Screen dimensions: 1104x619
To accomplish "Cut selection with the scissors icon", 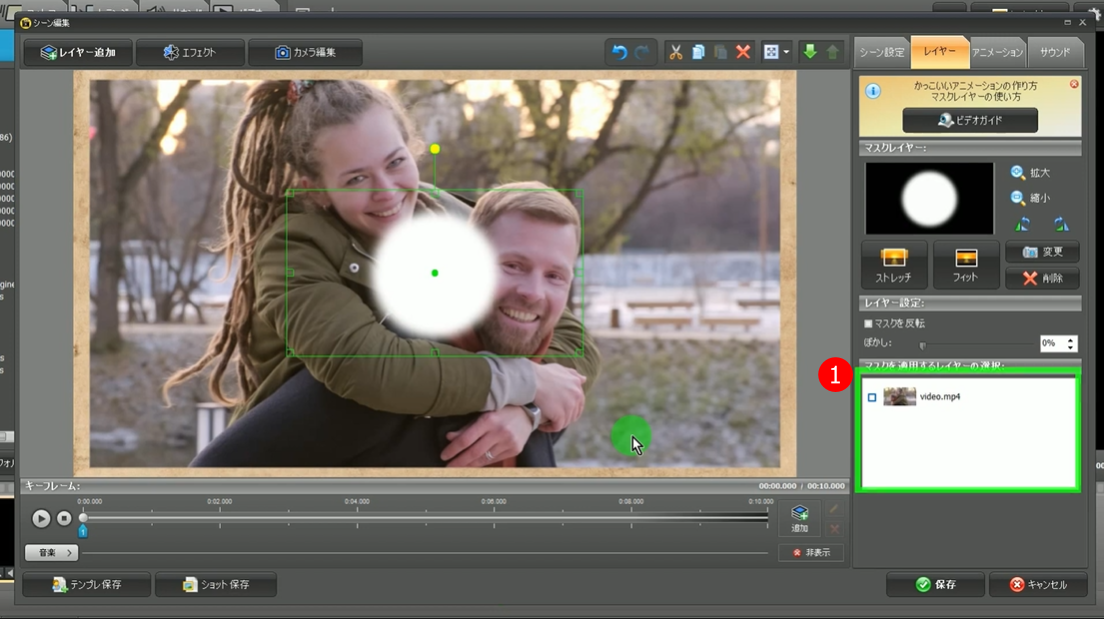I will pyautogui.click(x=676, y=52).
